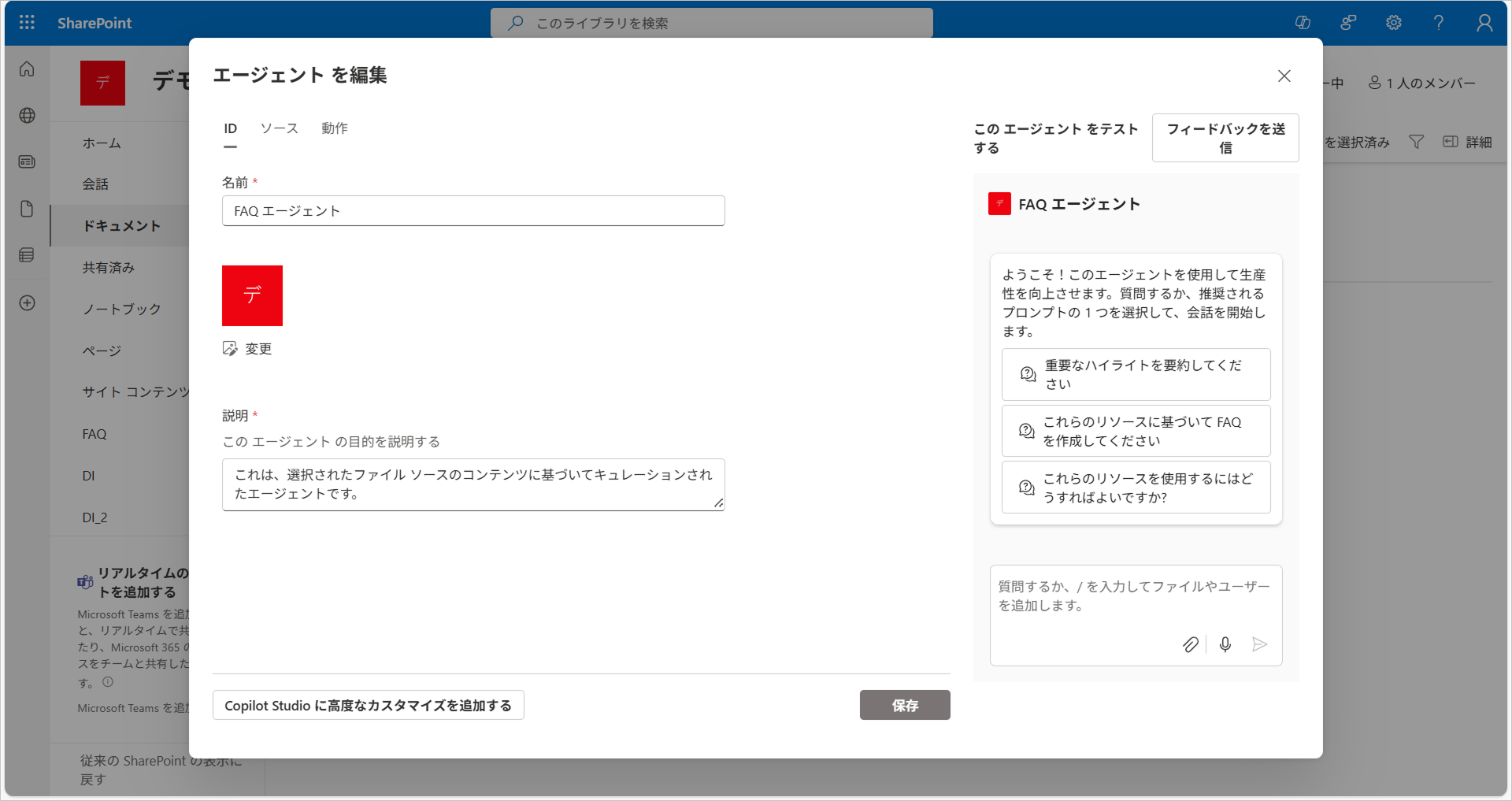Image resolution: width=1512 pixels, height=801 pixels.
Task: Open ホーム in site navigation
Action: [x=102, y=143]
